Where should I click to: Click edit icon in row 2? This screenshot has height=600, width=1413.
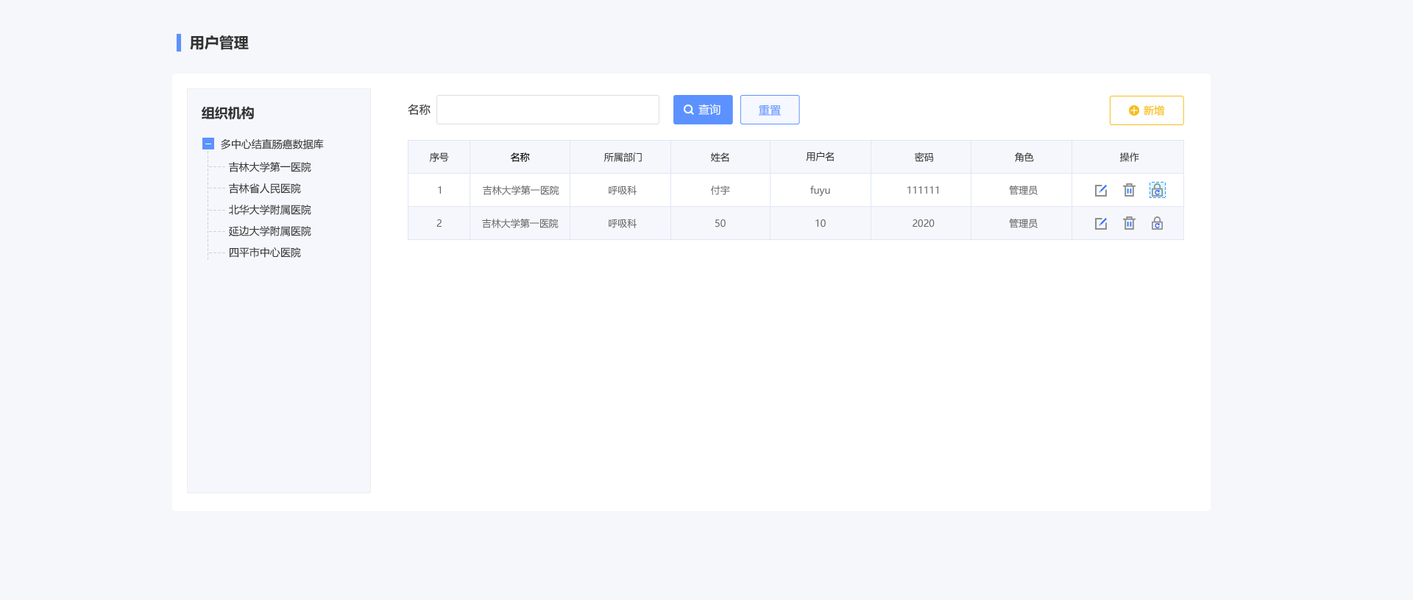1100,223
